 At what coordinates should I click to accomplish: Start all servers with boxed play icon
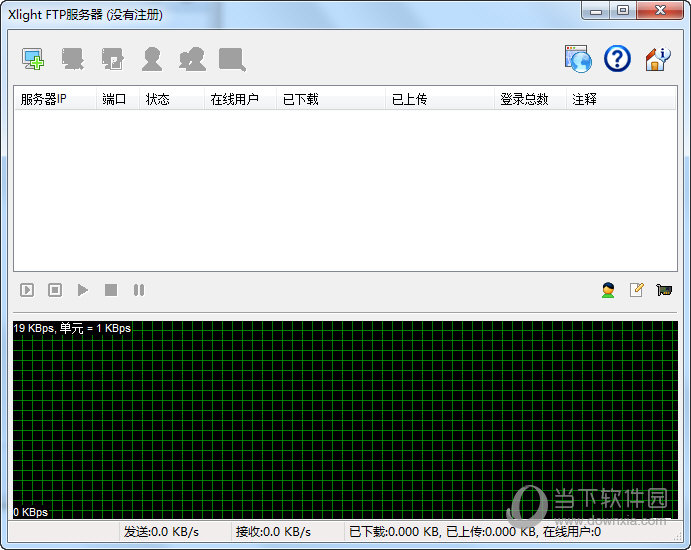pos(27,290)
